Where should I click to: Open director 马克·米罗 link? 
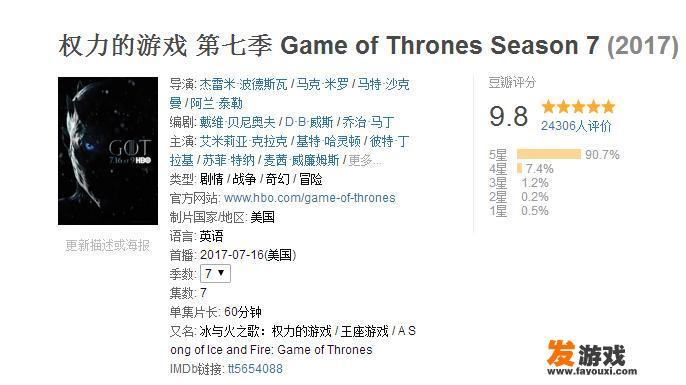coord(322,84)
